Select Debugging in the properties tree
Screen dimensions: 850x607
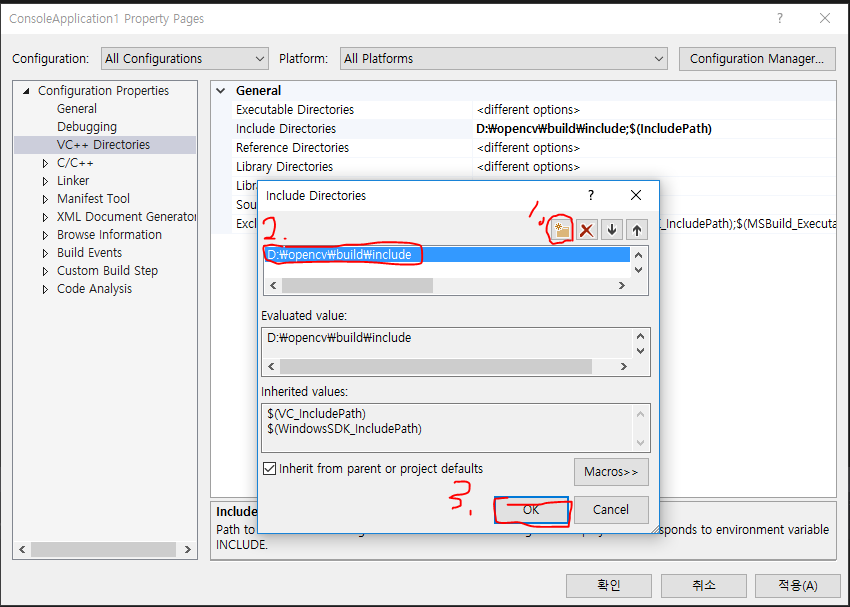[x=86, y=126]
